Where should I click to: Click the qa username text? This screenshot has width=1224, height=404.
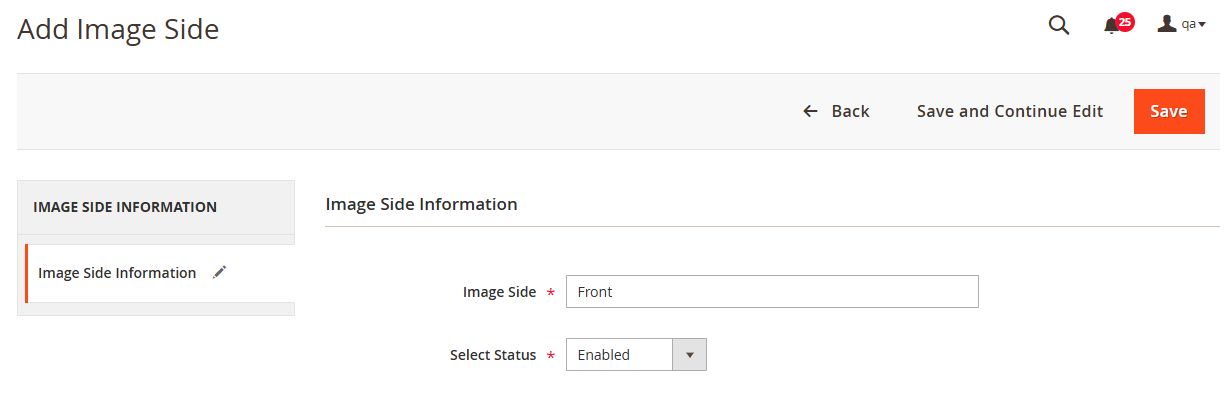pyautogui.click(x=1188, y=25)
